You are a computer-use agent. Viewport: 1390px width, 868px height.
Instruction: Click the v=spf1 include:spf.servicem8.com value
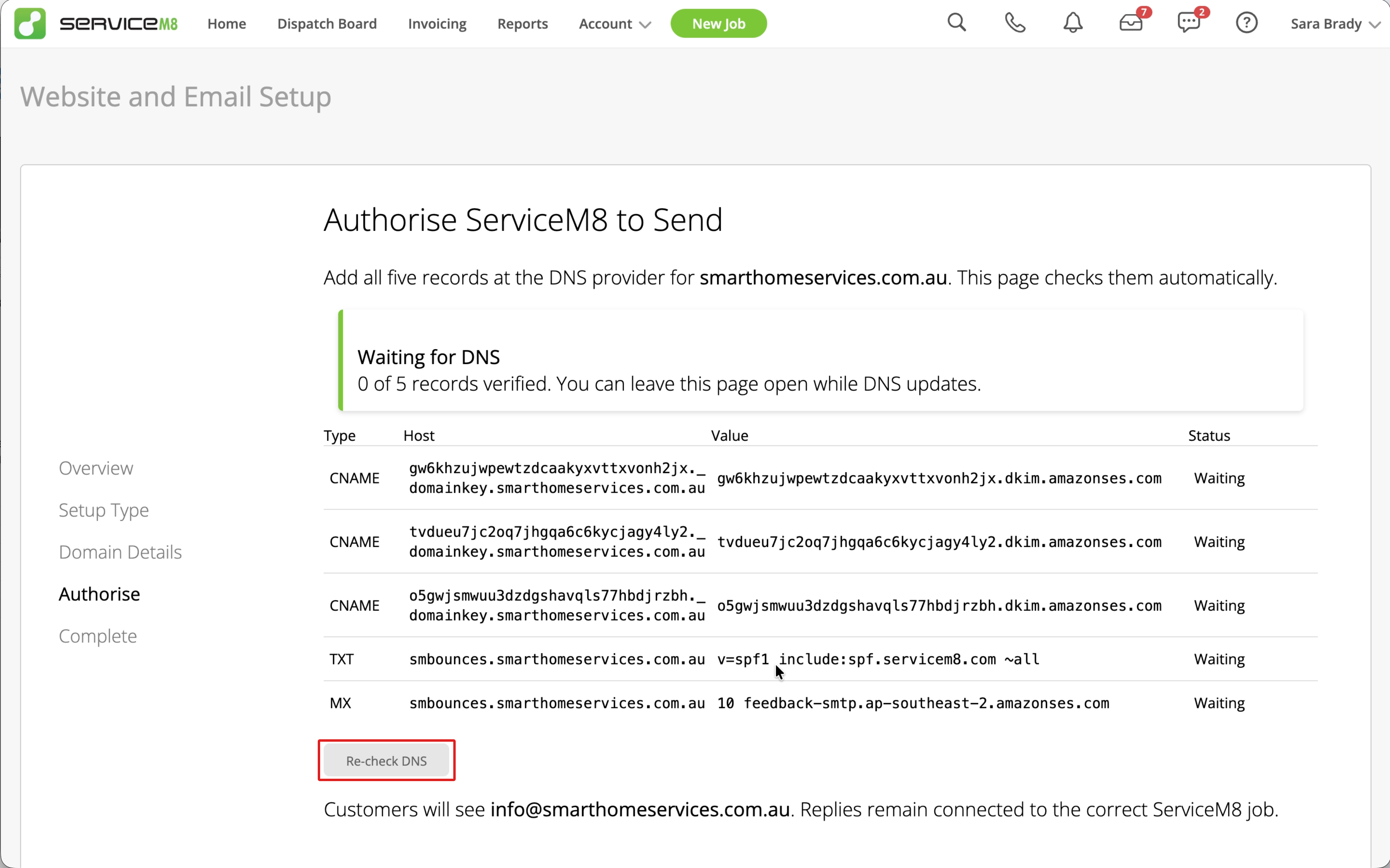878,659
